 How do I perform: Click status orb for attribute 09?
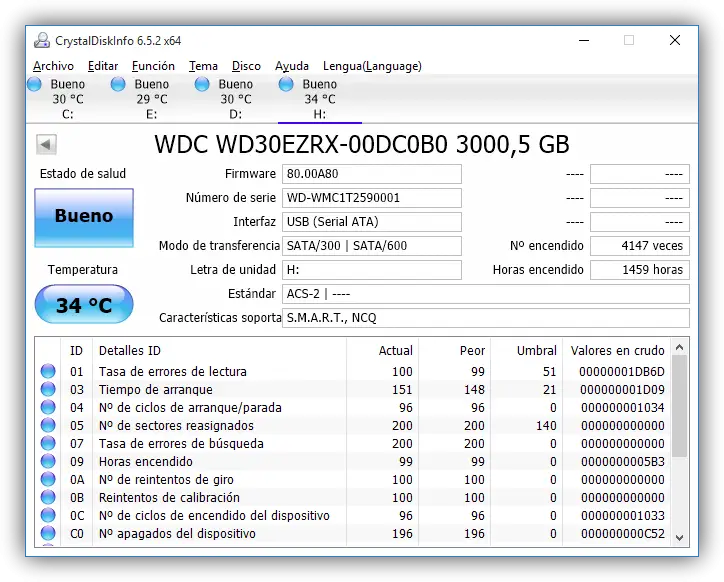point(48,461)
